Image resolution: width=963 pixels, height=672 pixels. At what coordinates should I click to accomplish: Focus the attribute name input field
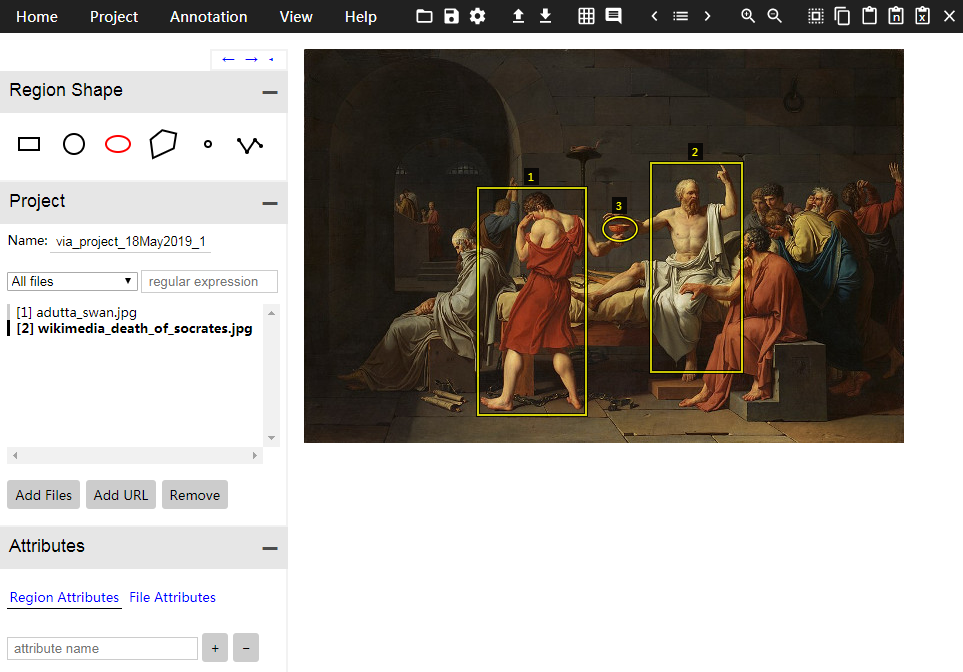coord(103,649)
